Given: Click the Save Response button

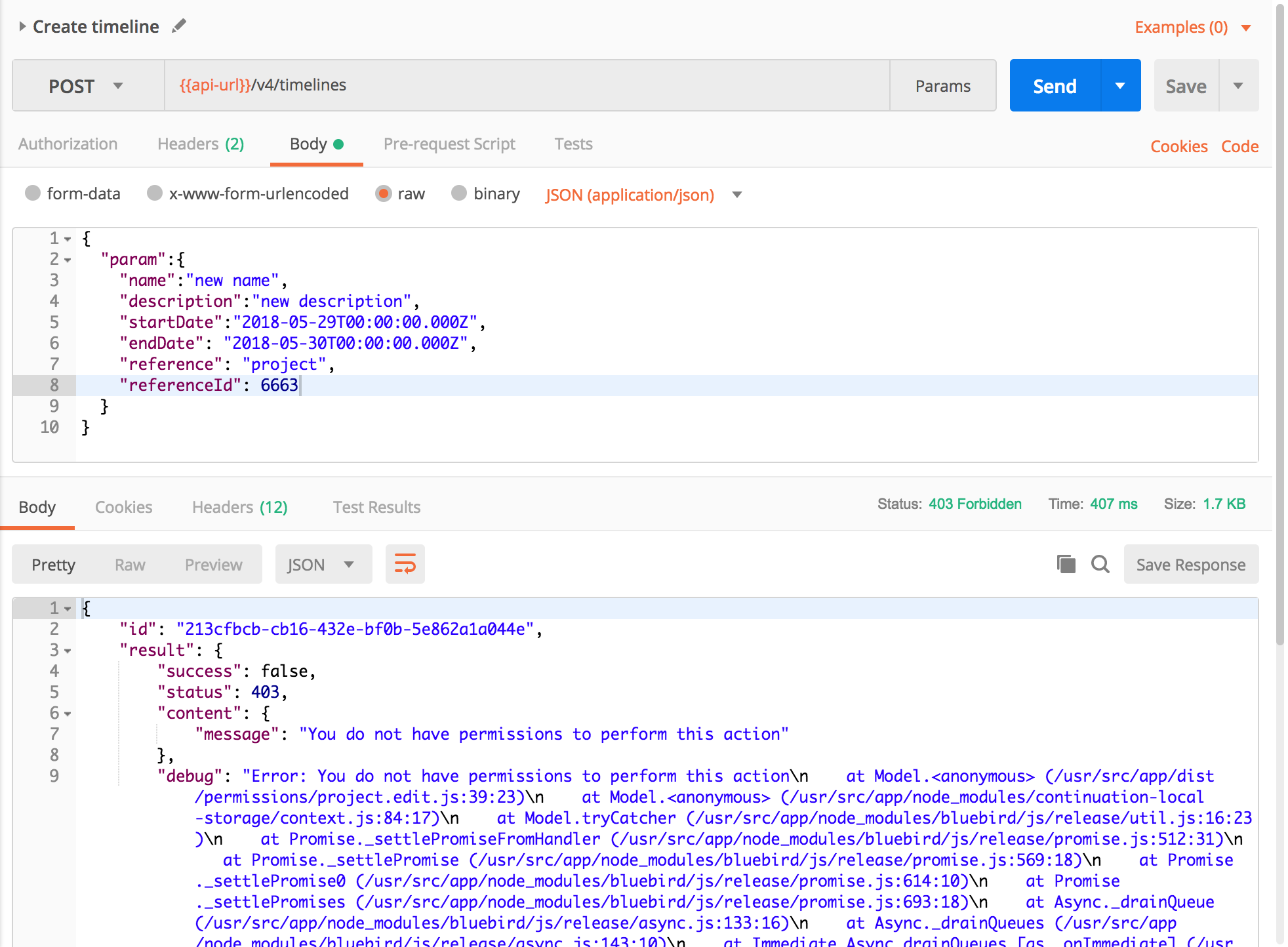Looking at the screenshot, I should [x=1190, y=565].
